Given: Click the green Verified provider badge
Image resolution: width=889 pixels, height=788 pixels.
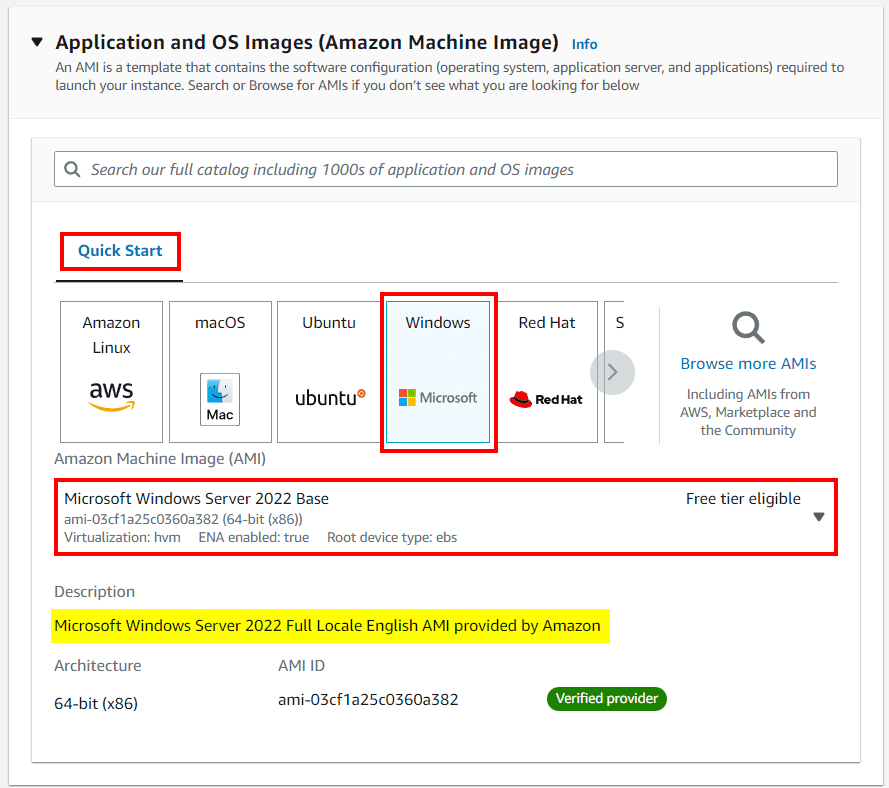Looking at the screenshot, I should click(x=606, y=699).
